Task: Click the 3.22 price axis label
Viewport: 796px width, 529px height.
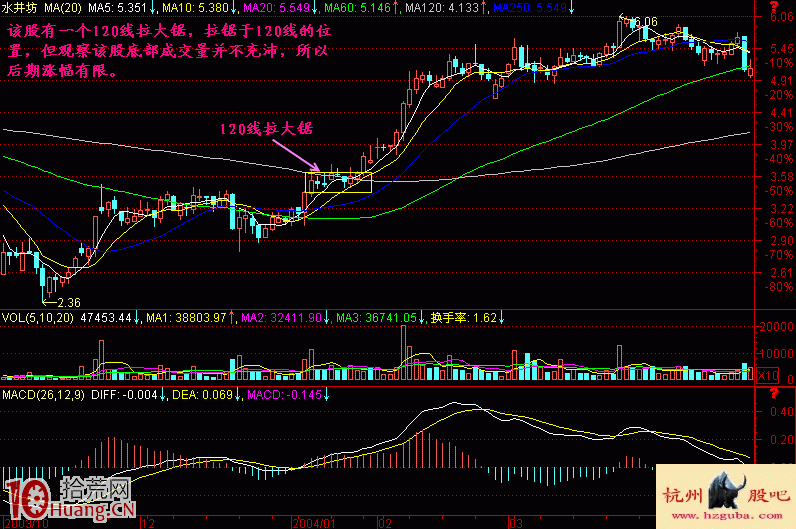Action: click(781, 209)
